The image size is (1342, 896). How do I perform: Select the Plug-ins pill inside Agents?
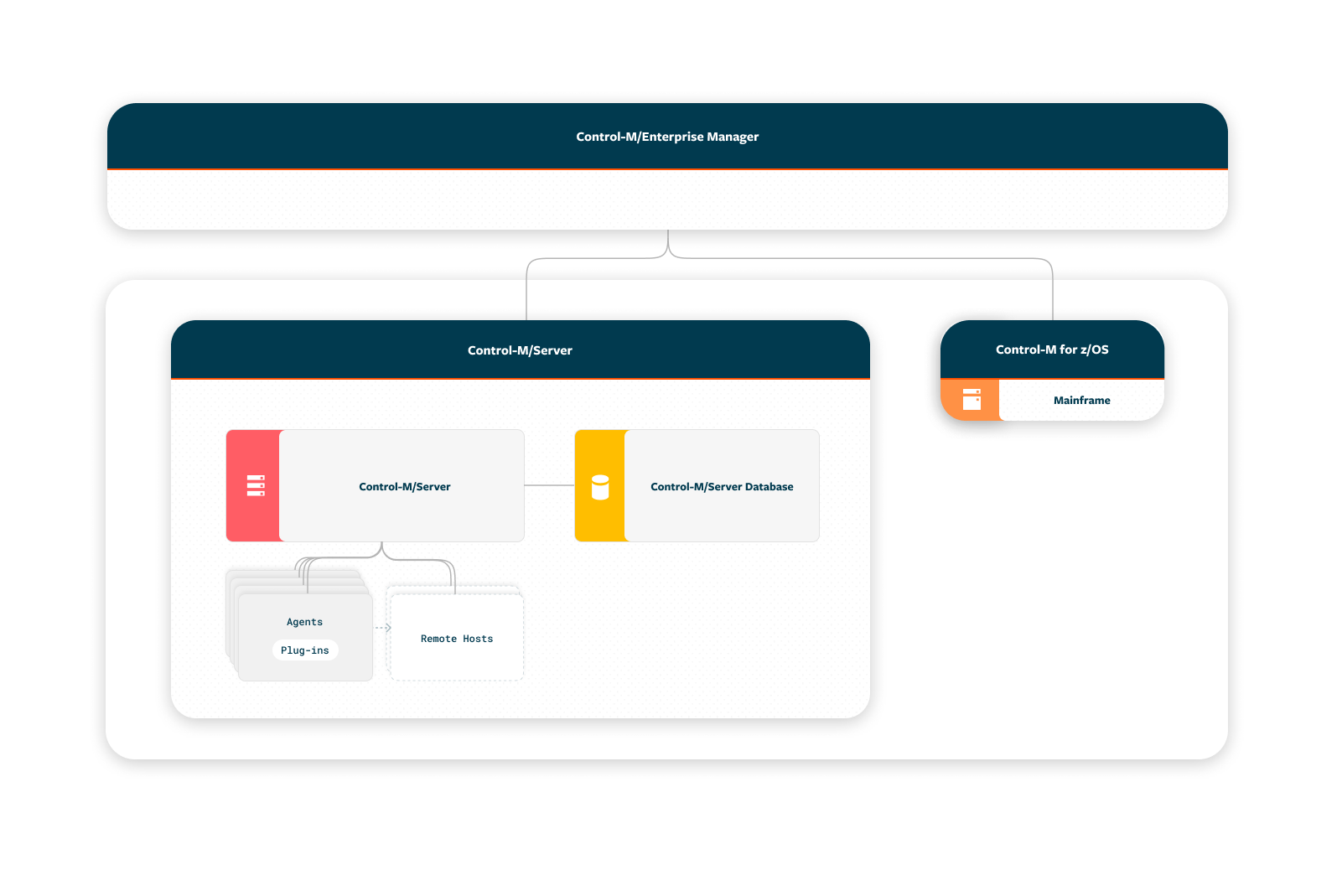click(x=305, y=650)
